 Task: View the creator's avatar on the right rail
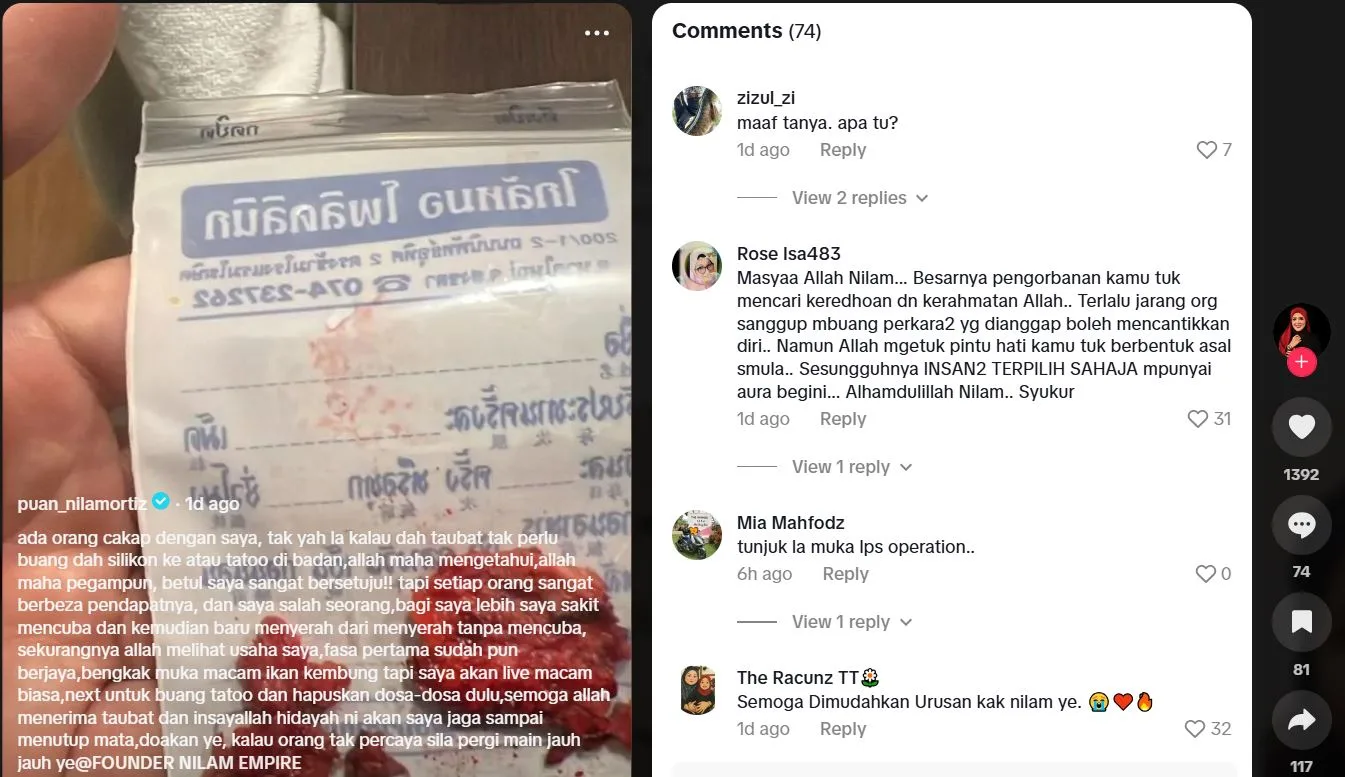pos(1301,332)
